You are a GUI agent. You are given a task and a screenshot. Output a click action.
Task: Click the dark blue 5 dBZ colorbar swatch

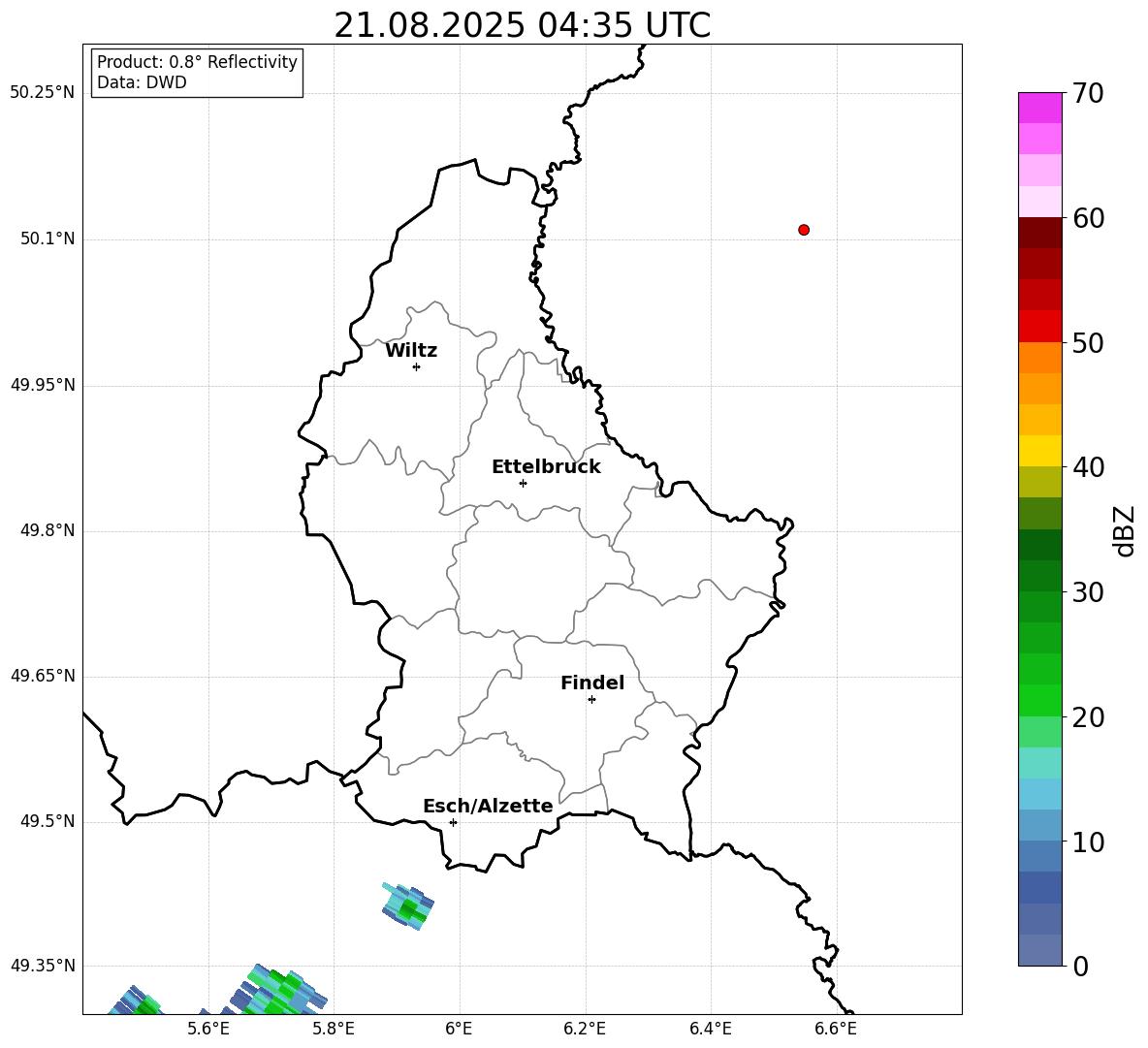click(1039, 887)
